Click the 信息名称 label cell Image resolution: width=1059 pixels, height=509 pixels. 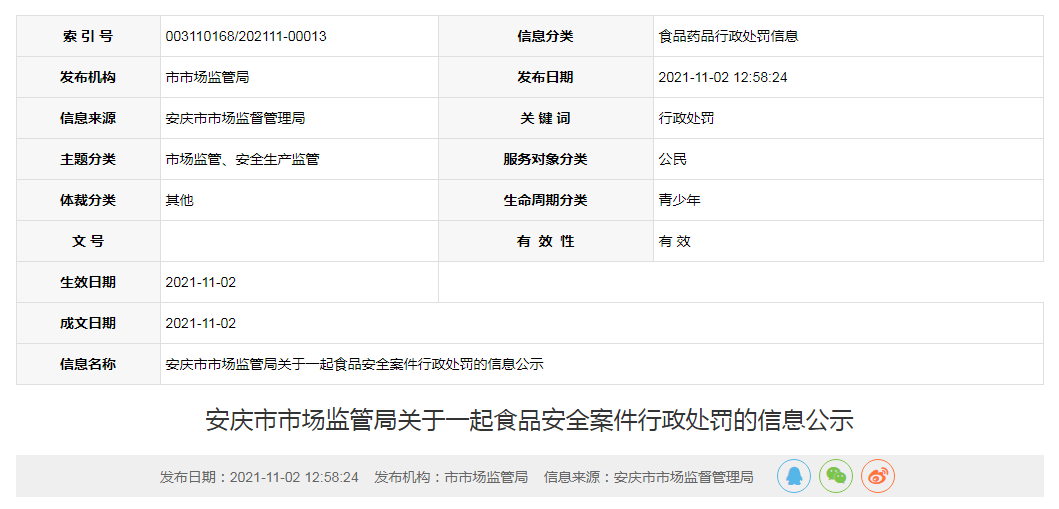(88, 365)
